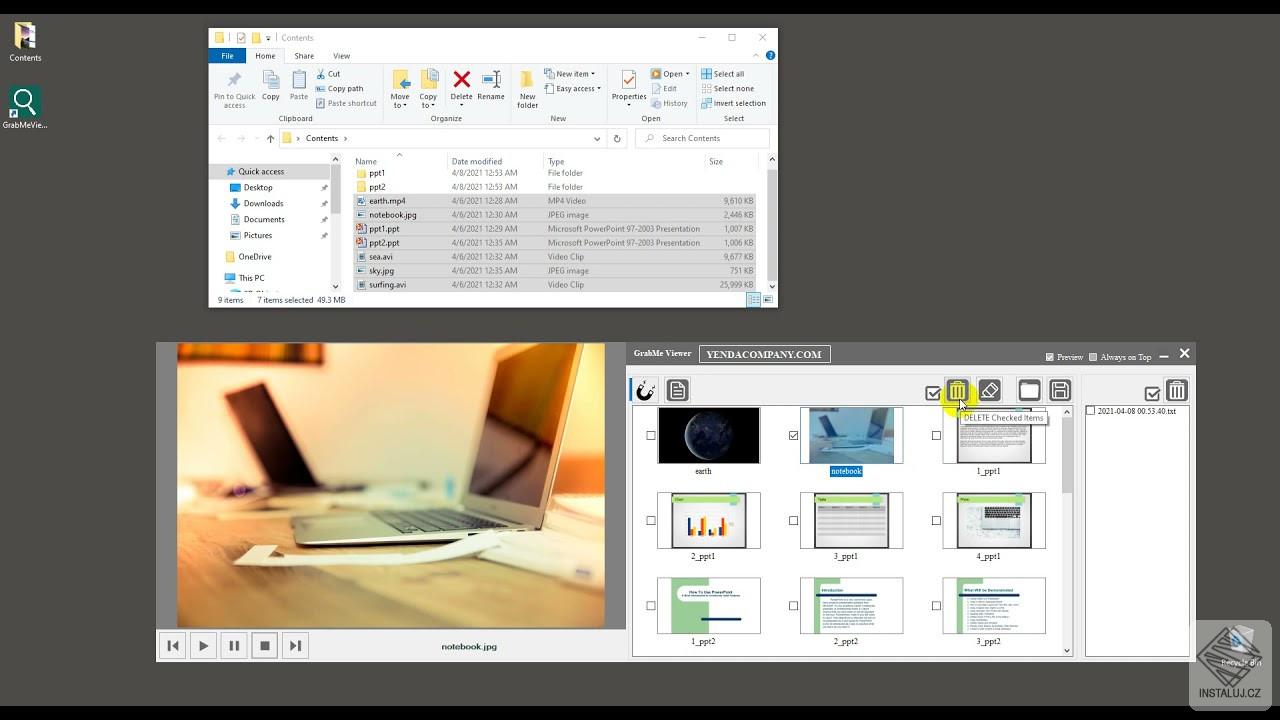
Task: Click the floppy disk save icon
Action: pos(1060,391)
